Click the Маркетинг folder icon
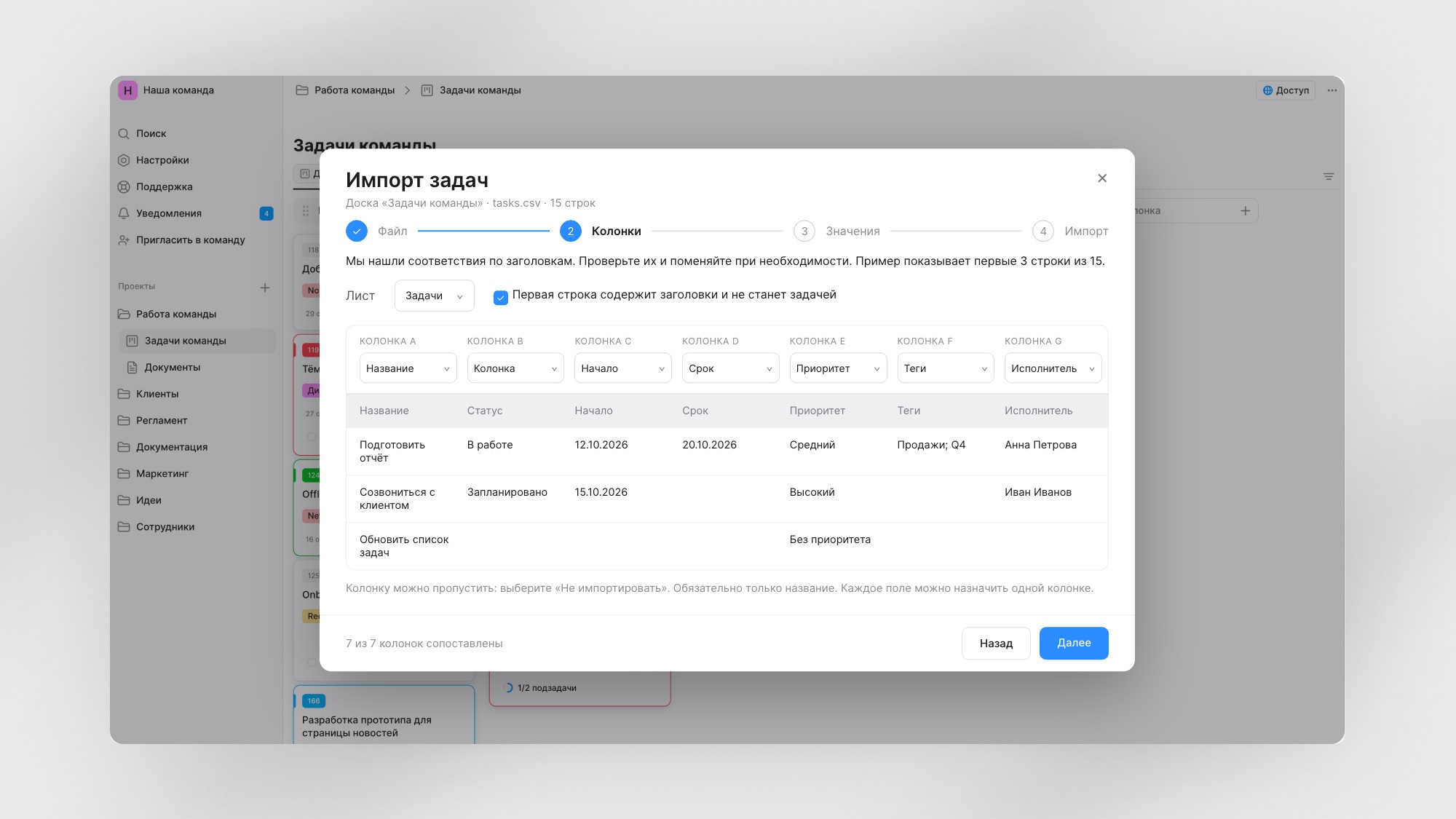This screenshot has height=819, width=1456. point(124,474)
